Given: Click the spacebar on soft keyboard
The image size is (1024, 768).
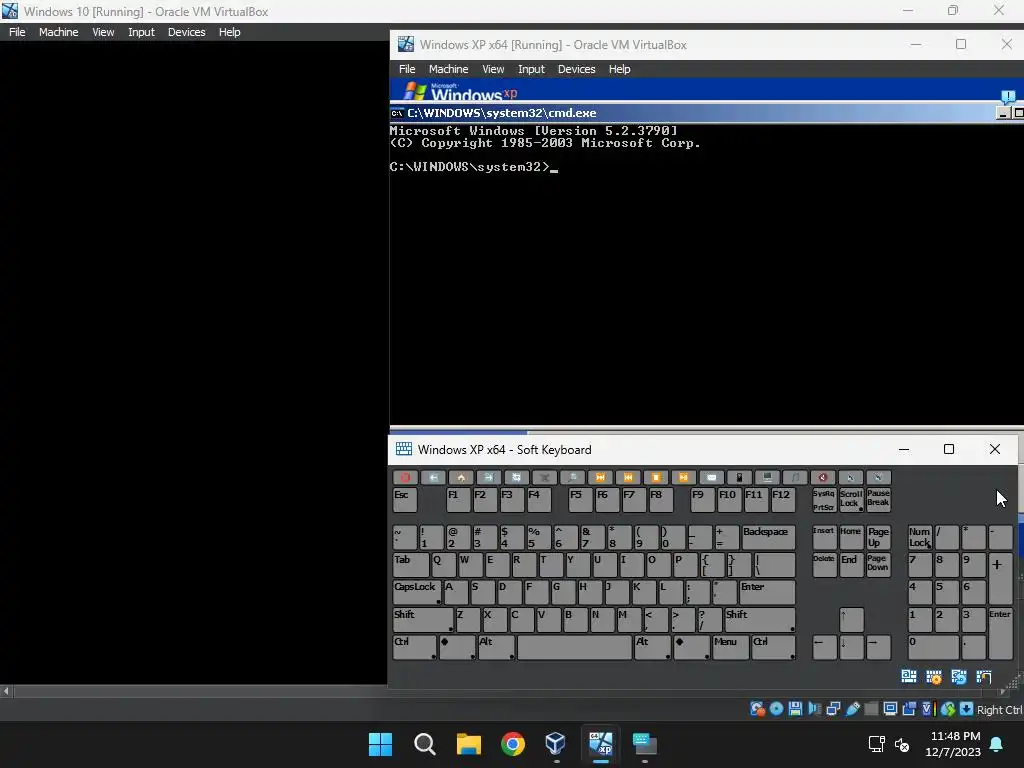Looking at the screenshot, I should 575,647.
